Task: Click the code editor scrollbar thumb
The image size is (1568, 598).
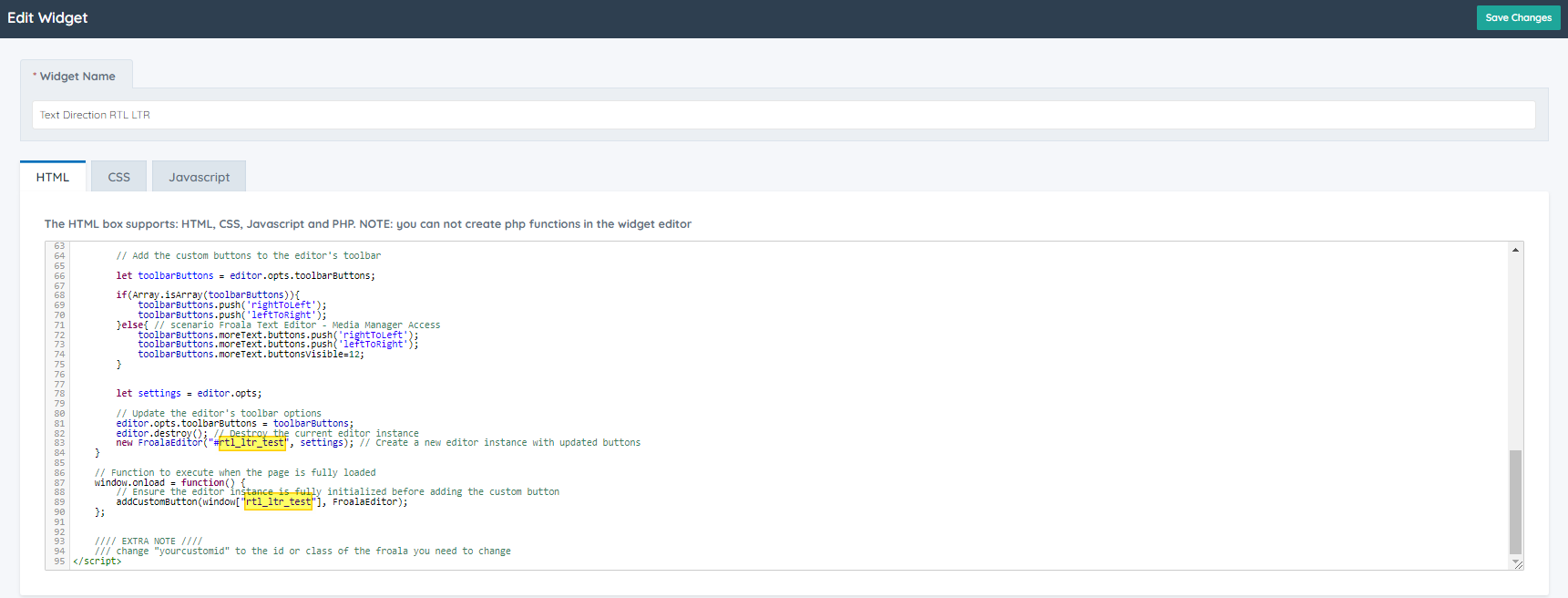Action: 1515,501
